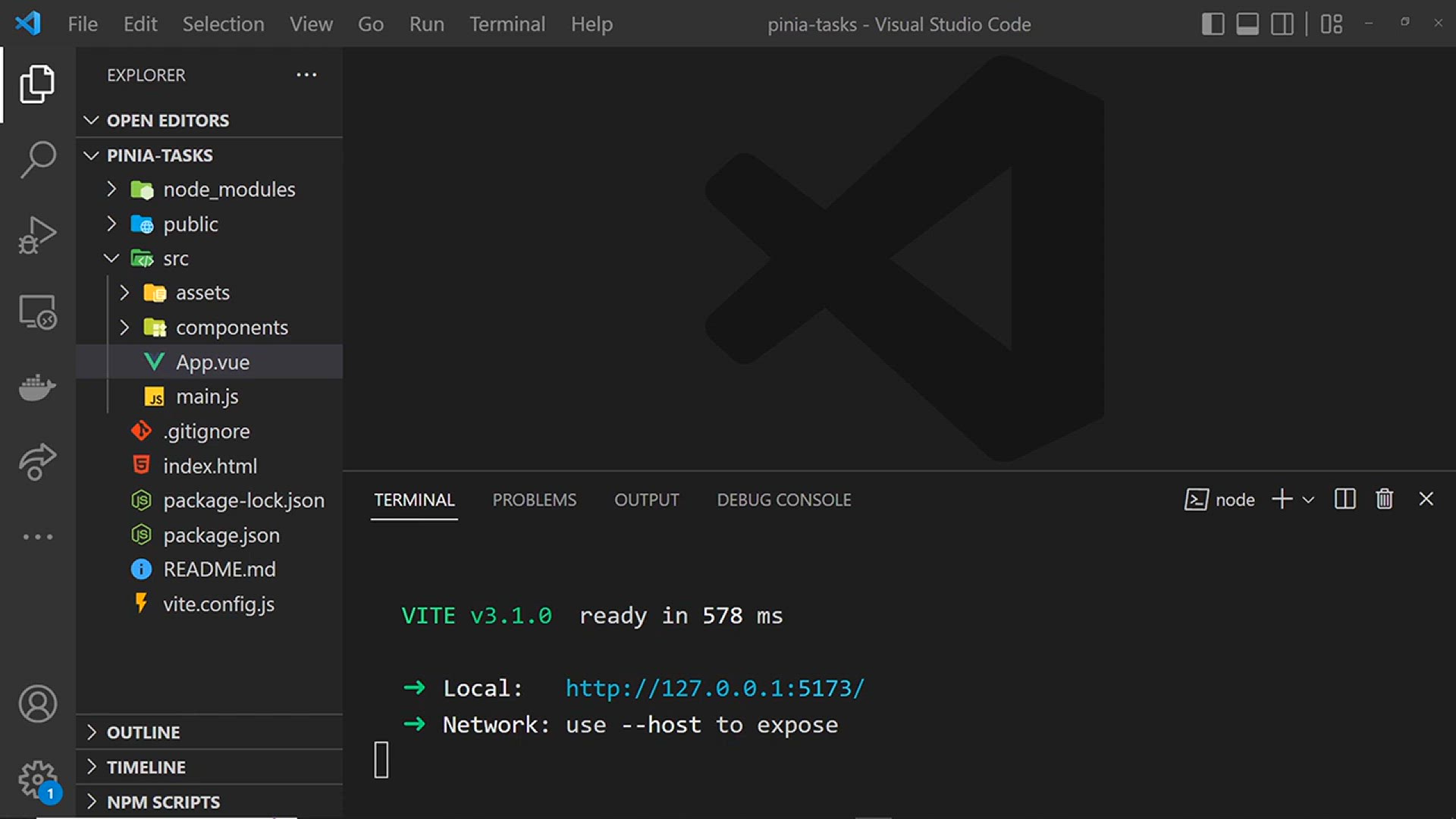Click the EXPLORER panel title
Viewport: 1456px width, 819px height.
click(x=146, y=75)
